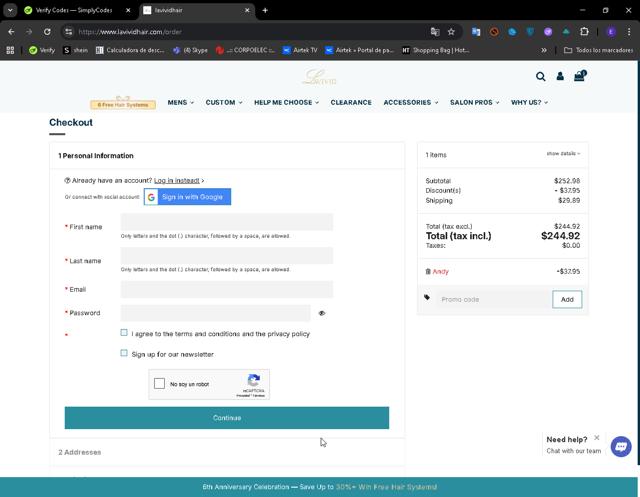Open a new browser tab
This screenshot has width=640, height=497.
(265, 10)
